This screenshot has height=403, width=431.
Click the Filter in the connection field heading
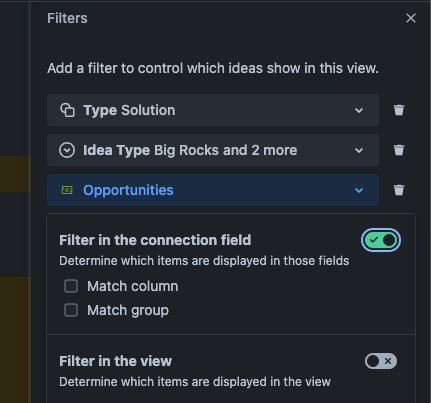(x=155, y=240)
